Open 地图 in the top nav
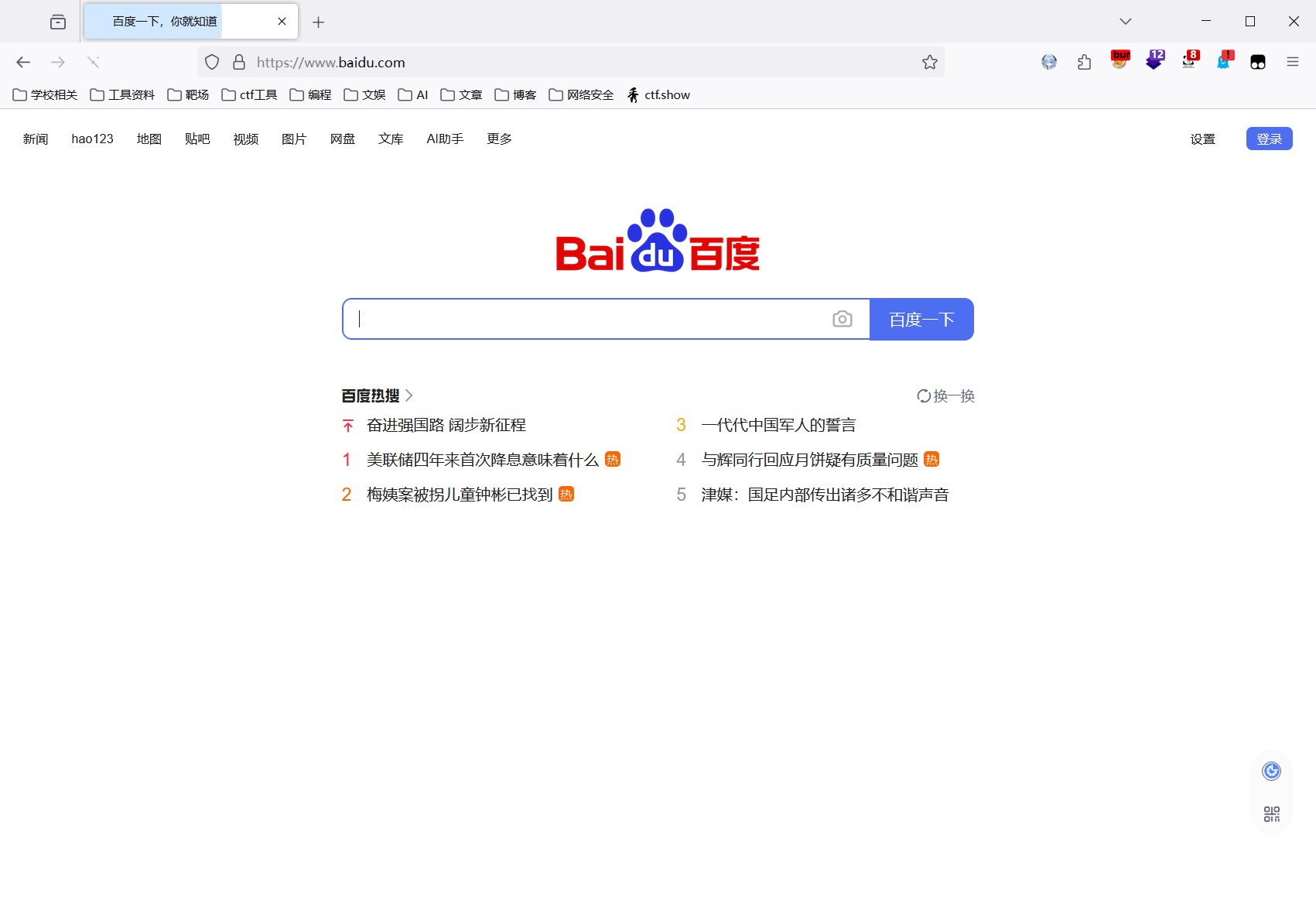This screenshot has width=1316, height=897. [x=149, y=139]
